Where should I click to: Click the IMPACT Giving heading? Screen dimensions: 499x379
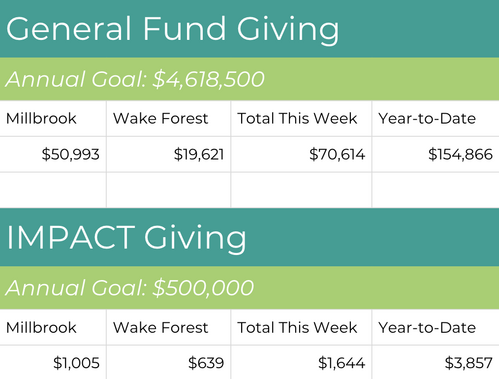pos(126,239)
